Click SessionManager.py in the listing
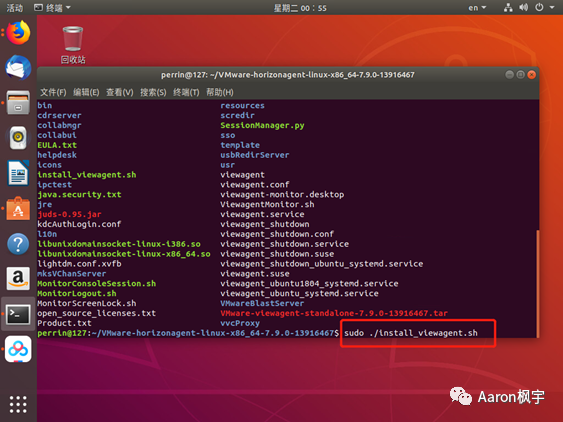Screen dimensions: 563x422 pyautogui.click(x=262, y=125)
